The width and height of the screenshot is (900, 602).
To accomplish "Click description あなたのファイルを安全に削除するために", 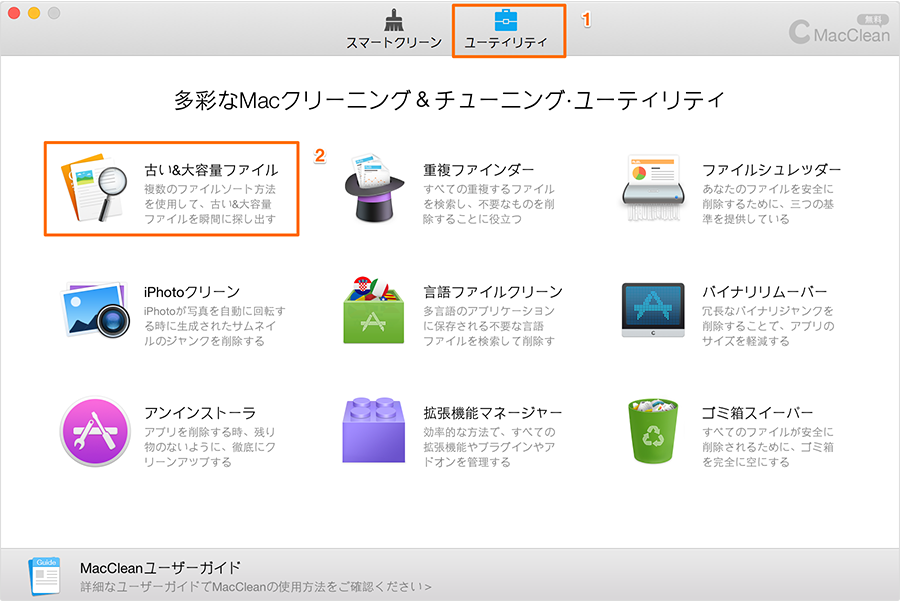I will tap(768, 204).
